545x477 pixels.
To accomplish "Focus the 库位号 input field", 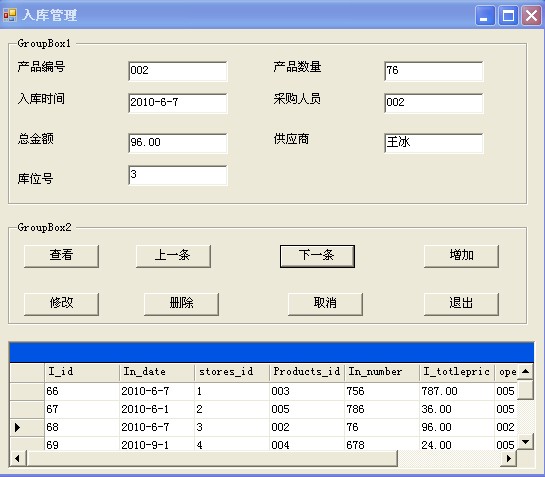I will (x=178, y=175).
